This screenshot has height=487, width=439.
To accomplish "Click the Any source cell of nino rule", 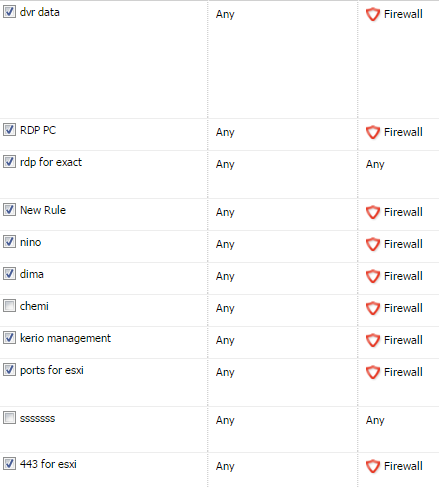I will (x=225, y=244).
